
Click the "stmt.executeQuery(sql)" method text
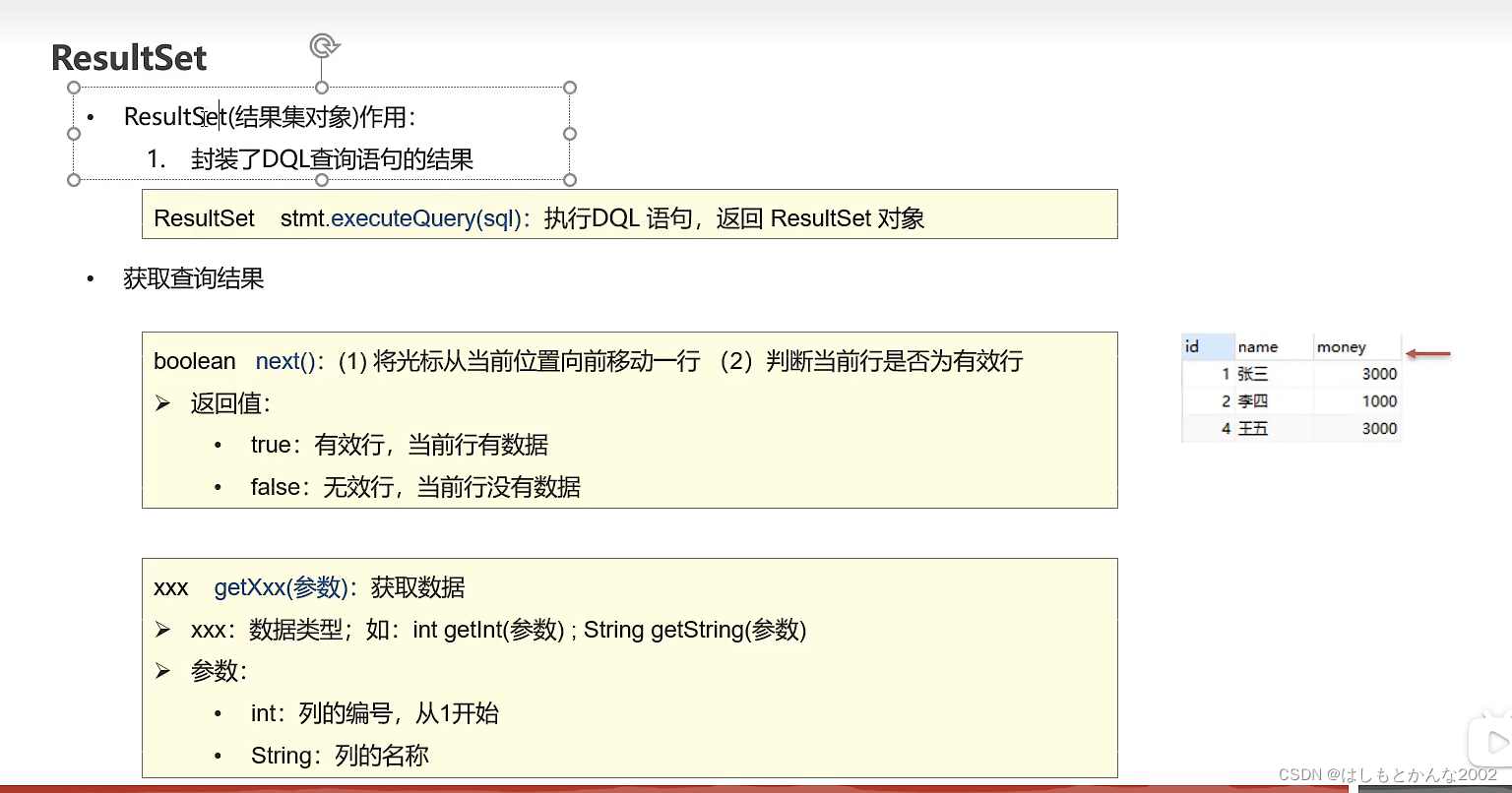pyautogui.click(x=401, y=218)
